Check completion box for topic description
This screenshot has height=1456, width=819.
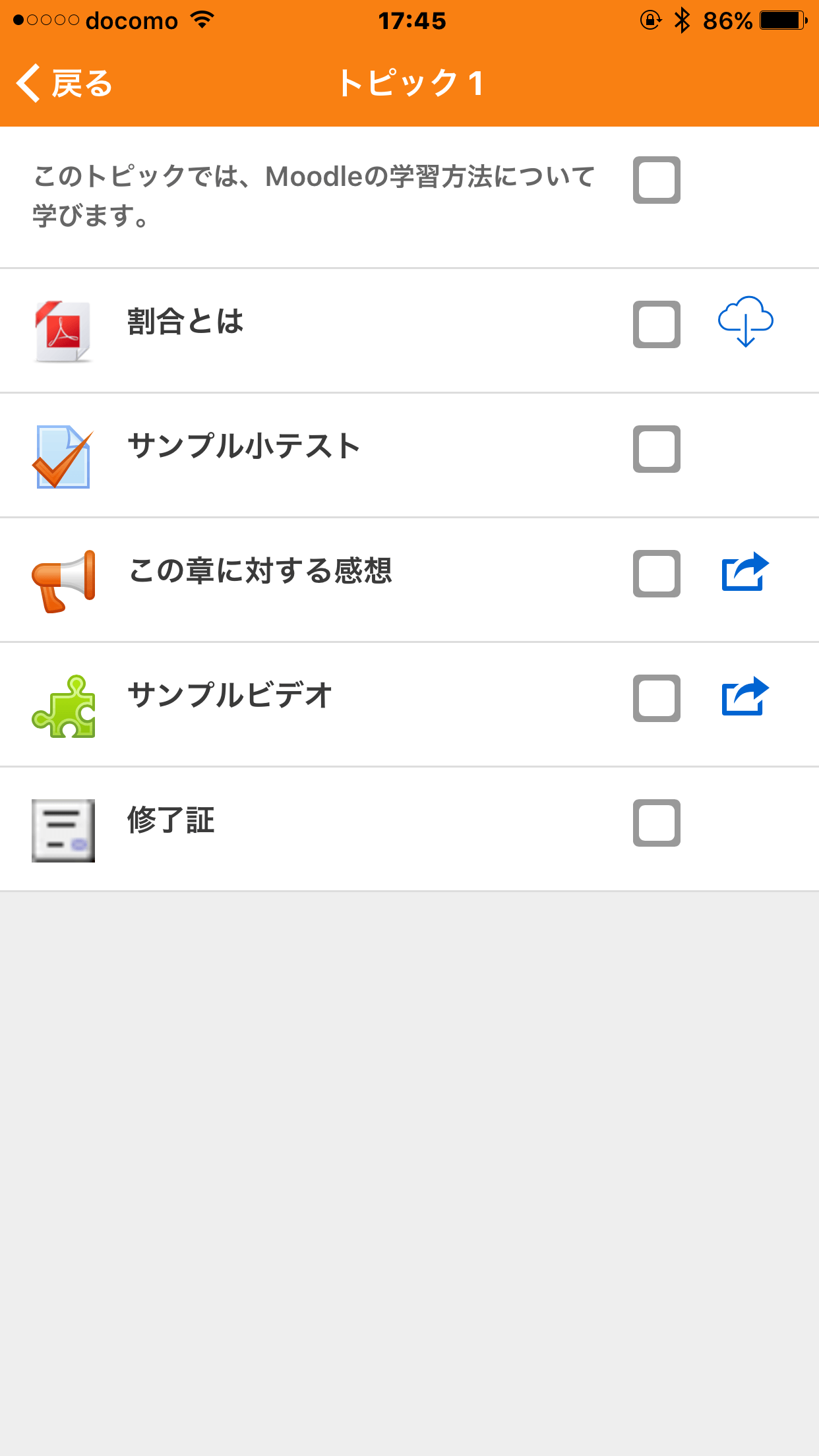click(656, 180)
